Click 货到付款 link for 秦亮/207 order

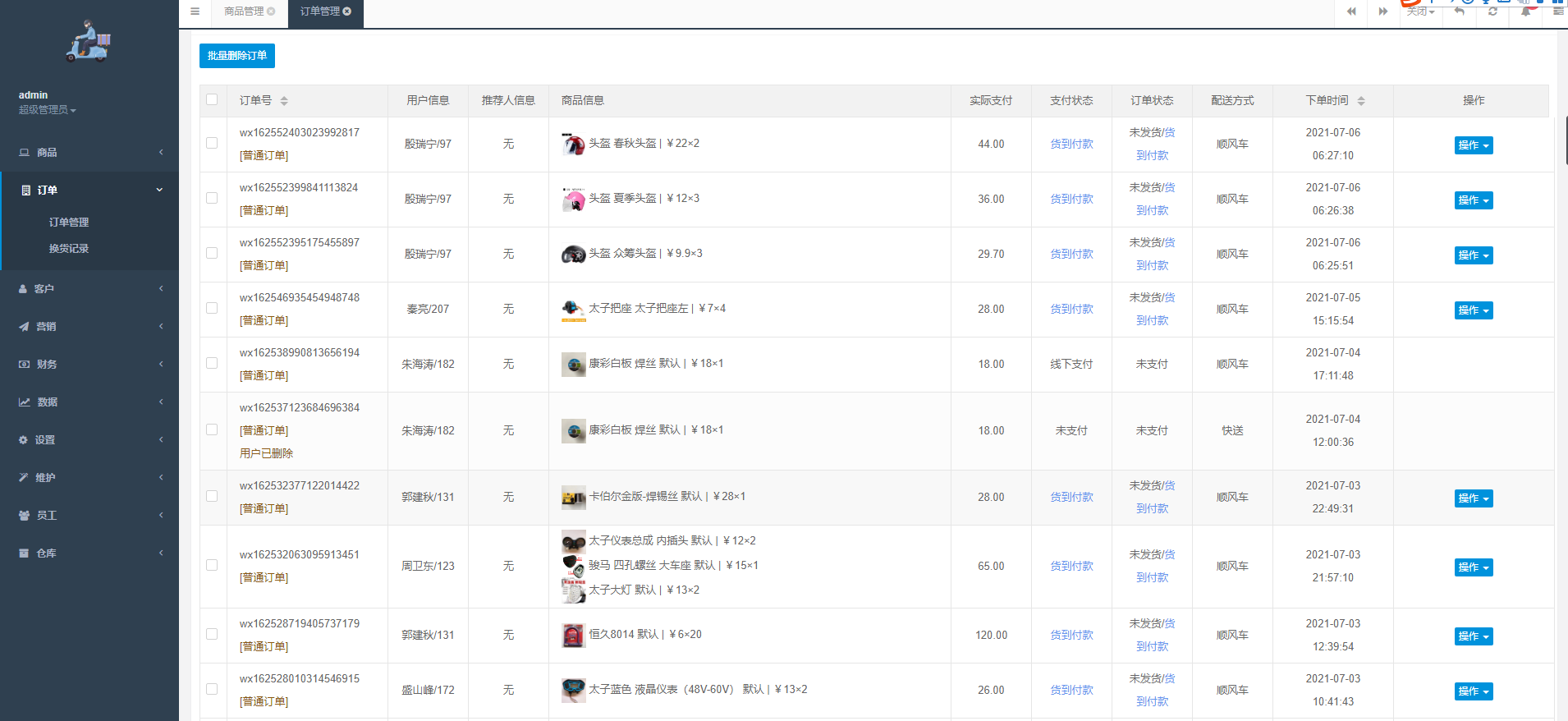click(1071, 309)
